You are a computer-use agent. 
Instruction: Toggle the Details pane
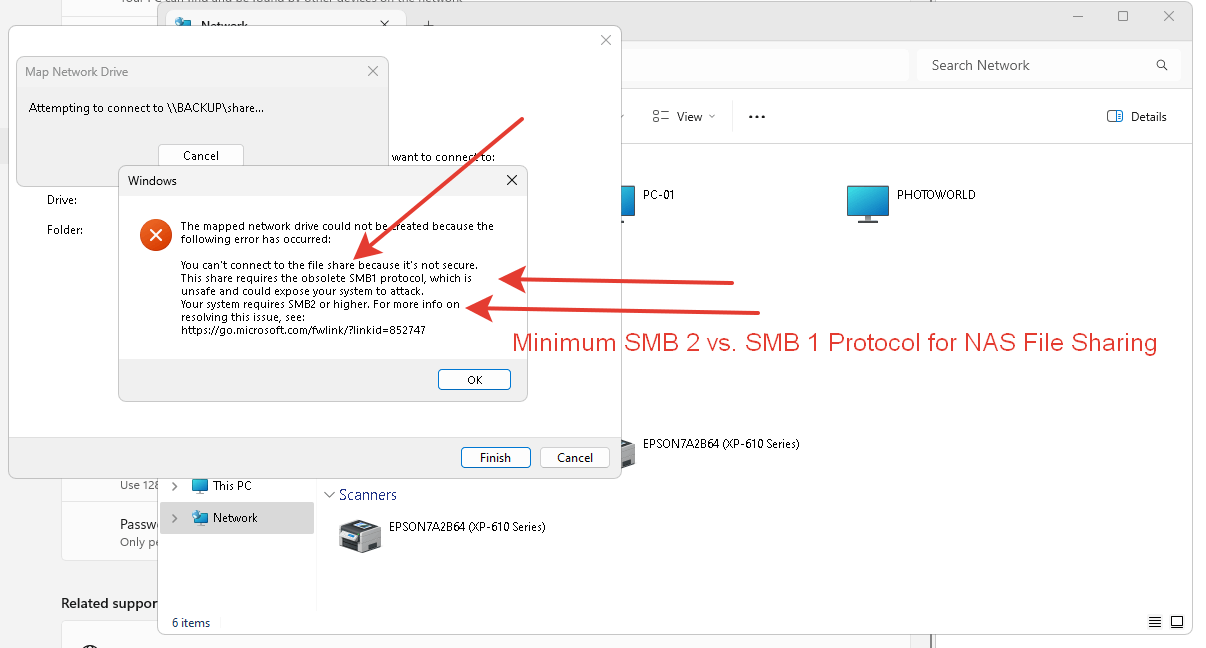click(1137, 117)
